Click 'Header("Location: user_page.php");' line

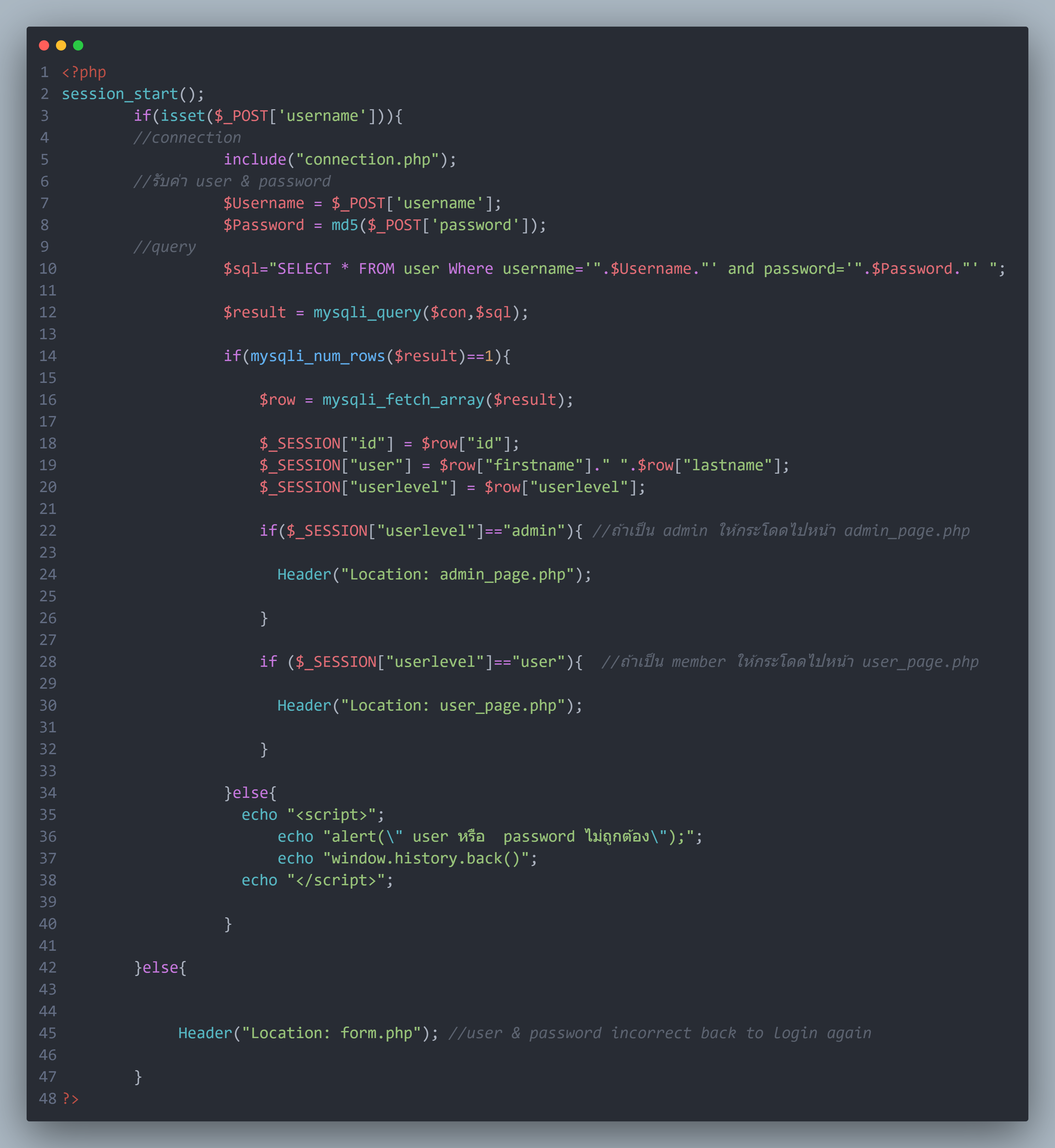pyautogui.click(x=430, y=706)
